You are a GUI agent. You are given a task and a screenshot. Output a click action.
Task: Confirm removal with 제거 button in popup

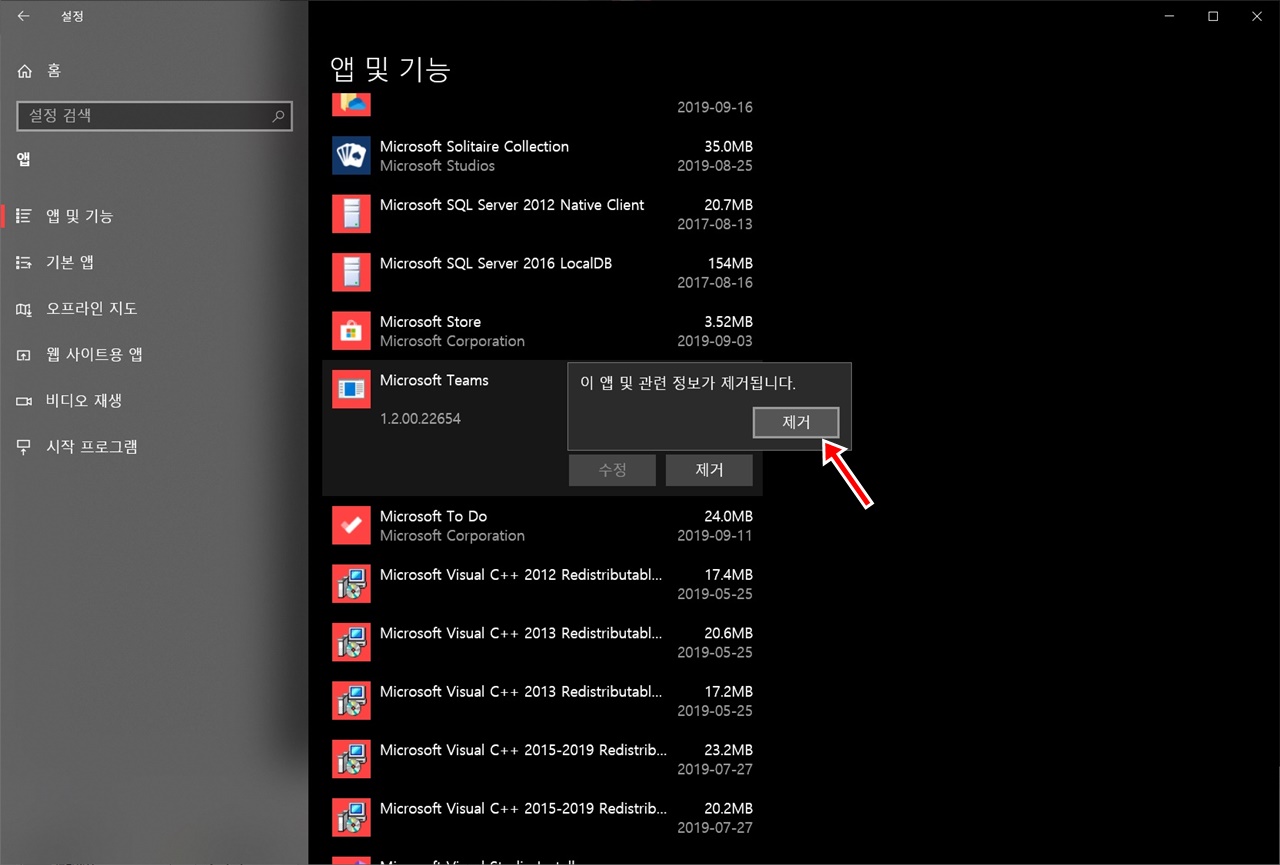(796, 423)
